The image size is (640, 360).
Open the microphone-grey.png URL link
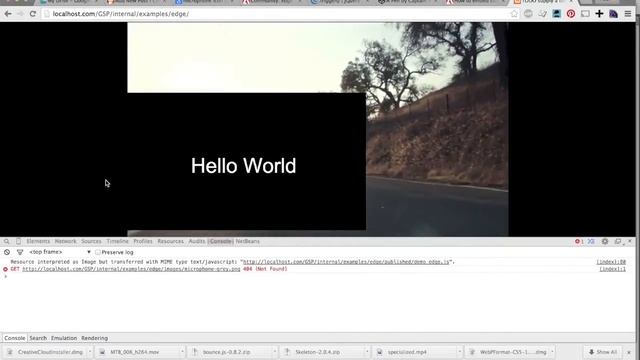pos(131,269)
